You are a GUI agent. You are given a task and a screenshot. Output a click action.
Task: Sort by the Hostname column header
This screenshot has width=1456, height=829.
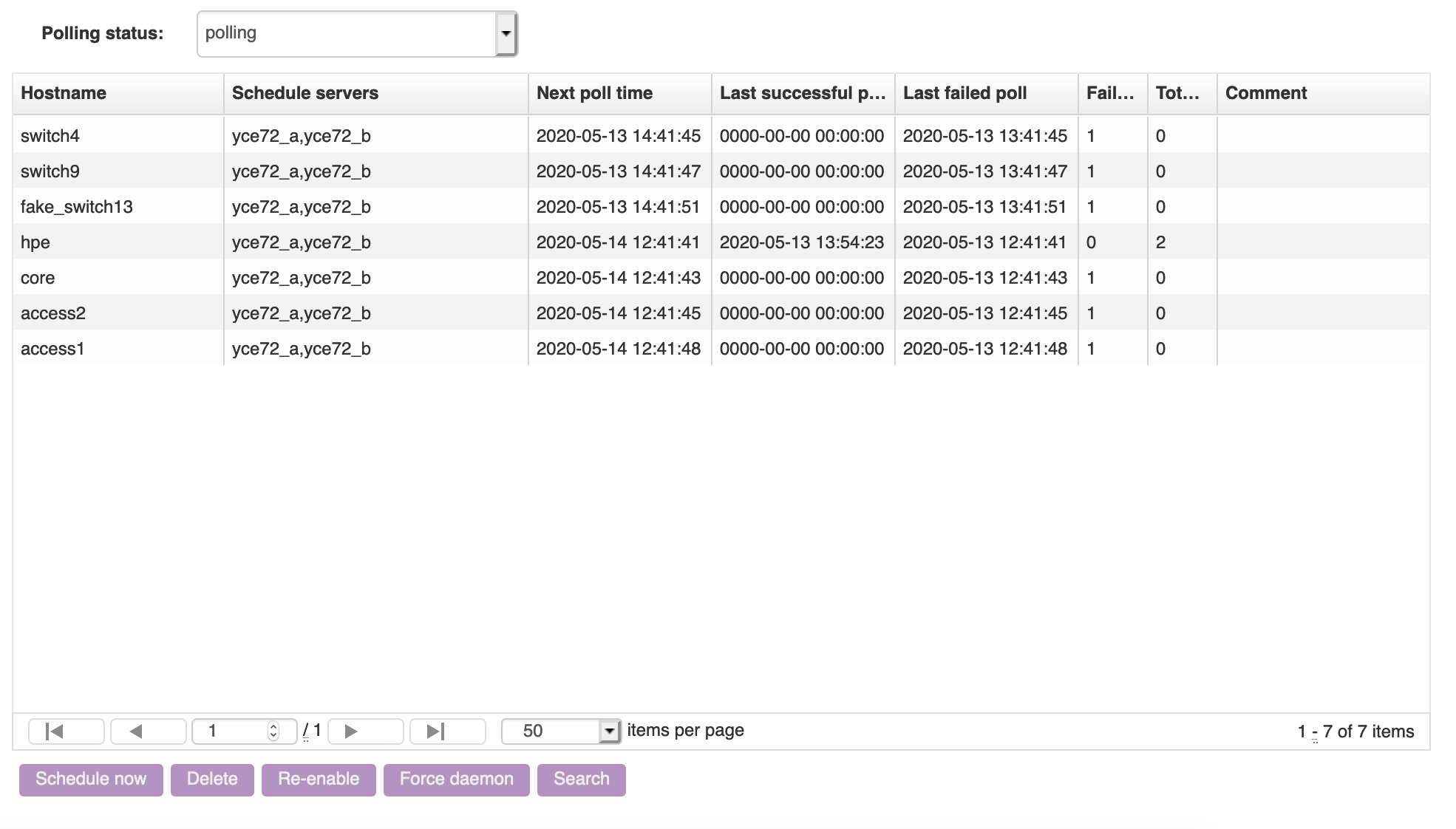coord(118,93)
